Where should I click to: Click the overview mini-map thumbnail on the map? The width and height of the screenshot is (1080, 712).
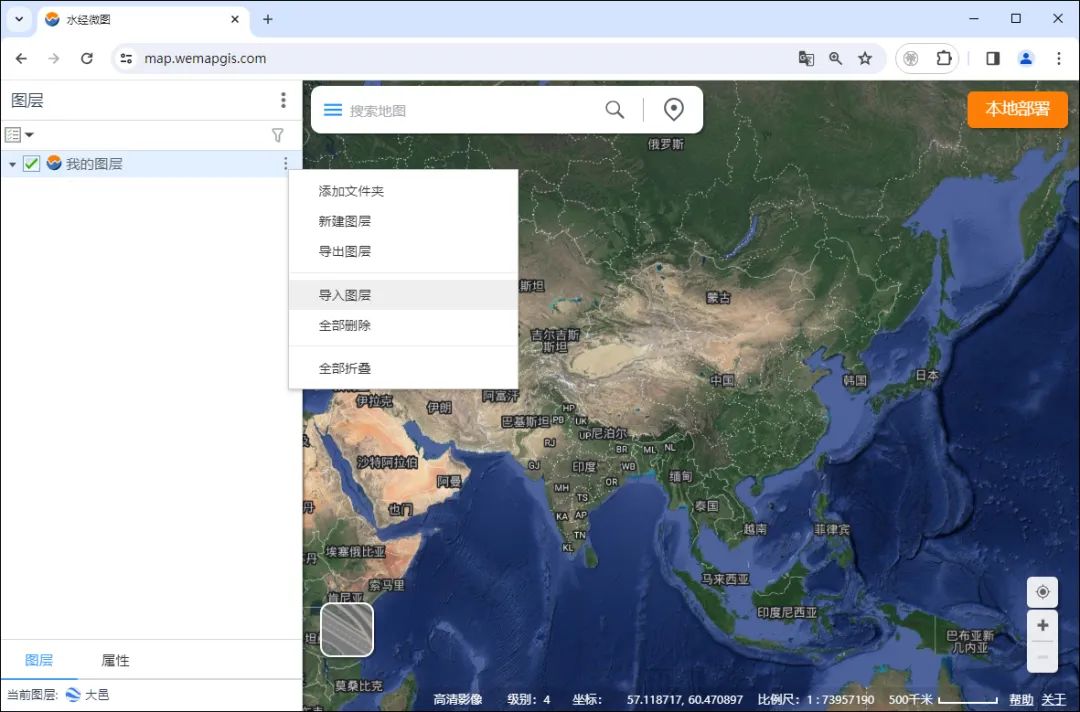(x=346, y=630)
